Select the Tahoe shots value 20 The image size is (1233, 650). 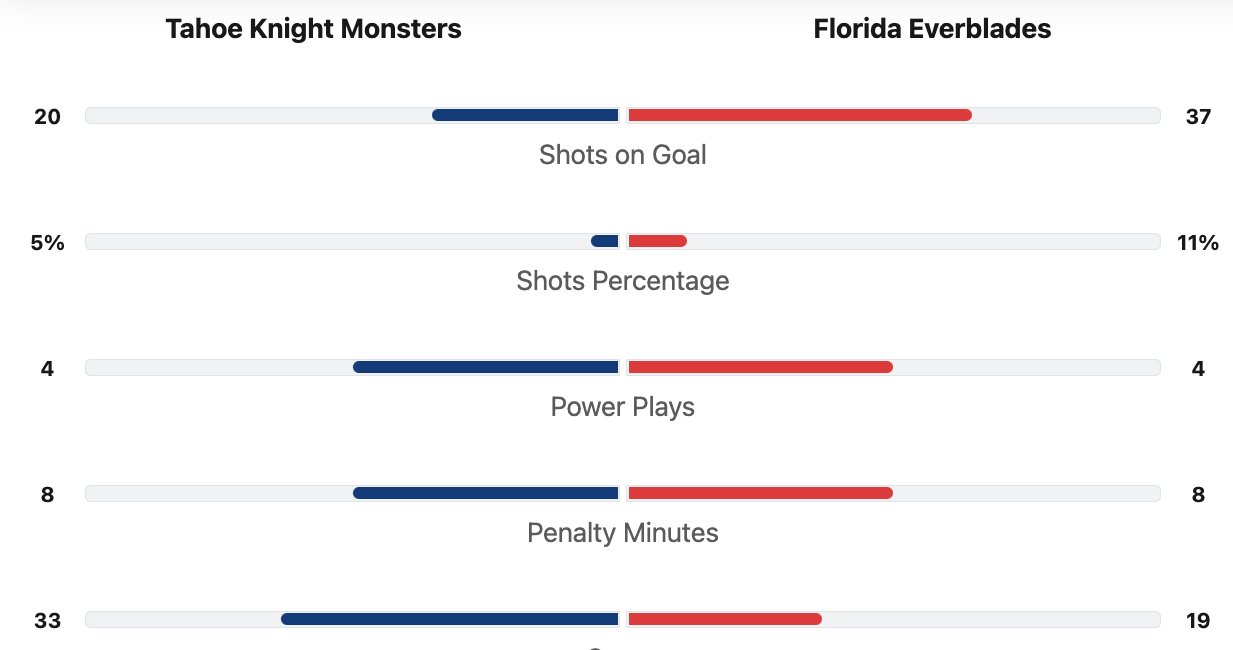click(47, 117)
